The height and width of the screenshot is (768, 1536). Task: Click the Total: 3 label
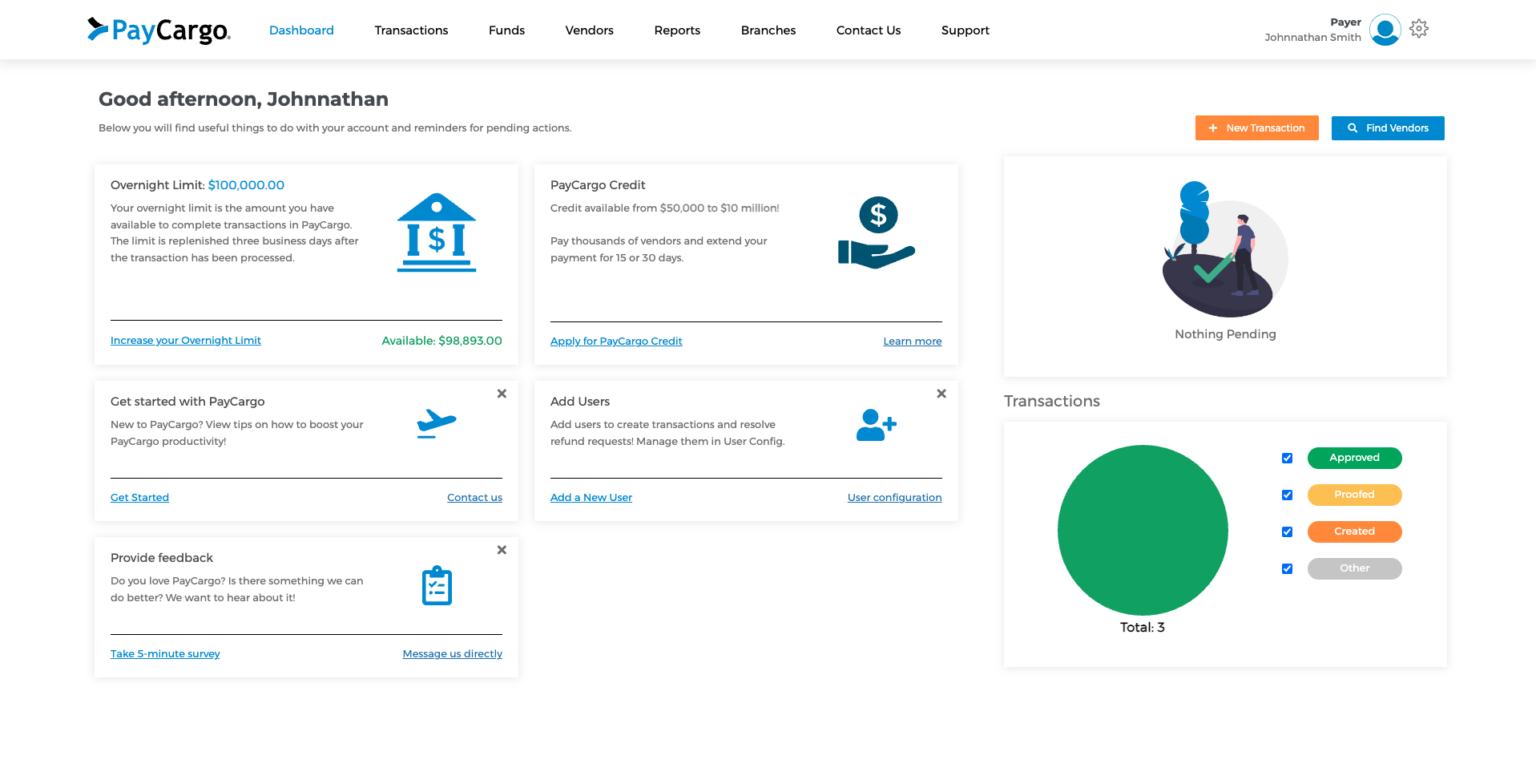[x=1143, y=628]
